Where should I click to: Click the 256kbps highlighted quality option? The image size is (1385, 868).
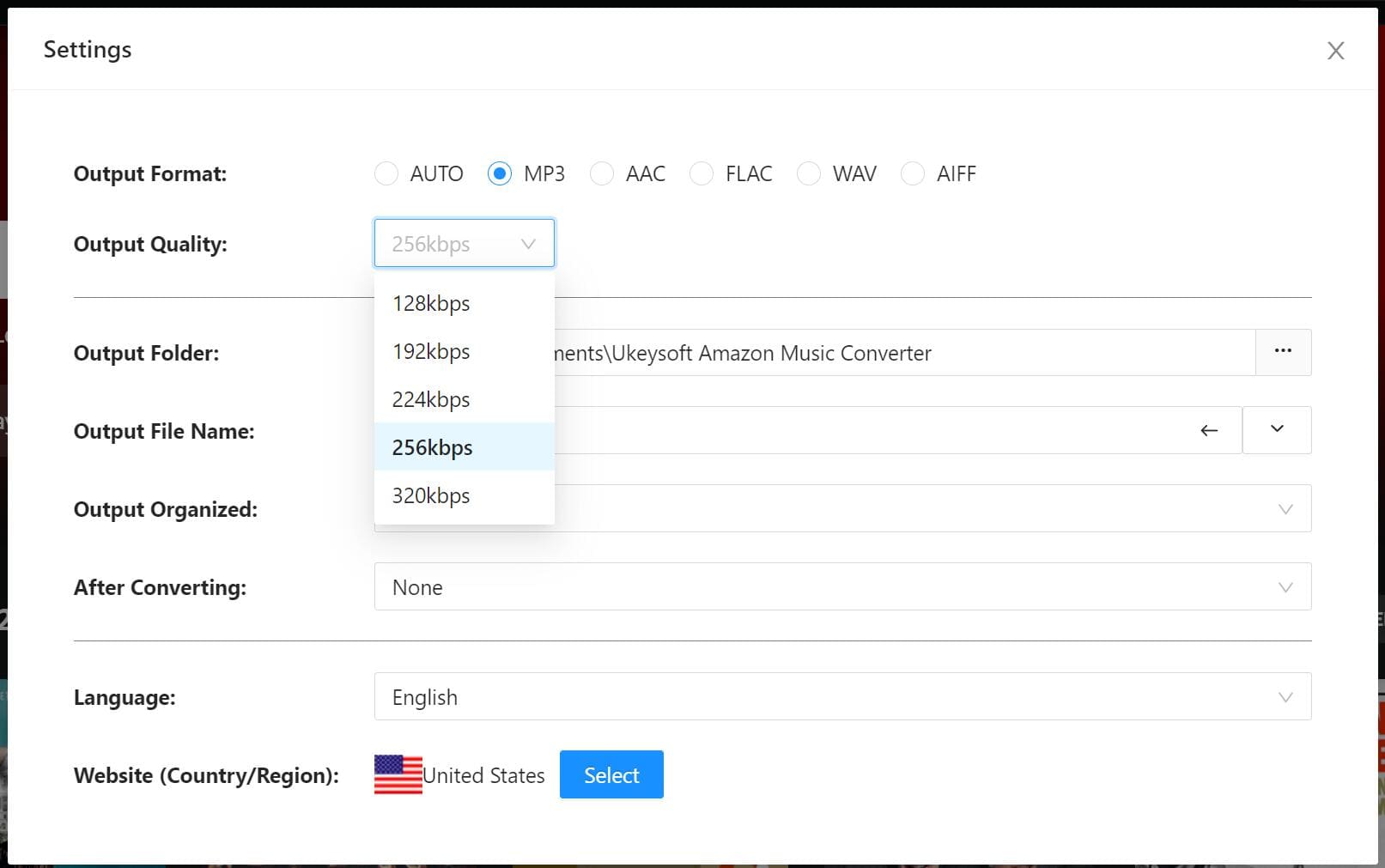coord(432,446)
